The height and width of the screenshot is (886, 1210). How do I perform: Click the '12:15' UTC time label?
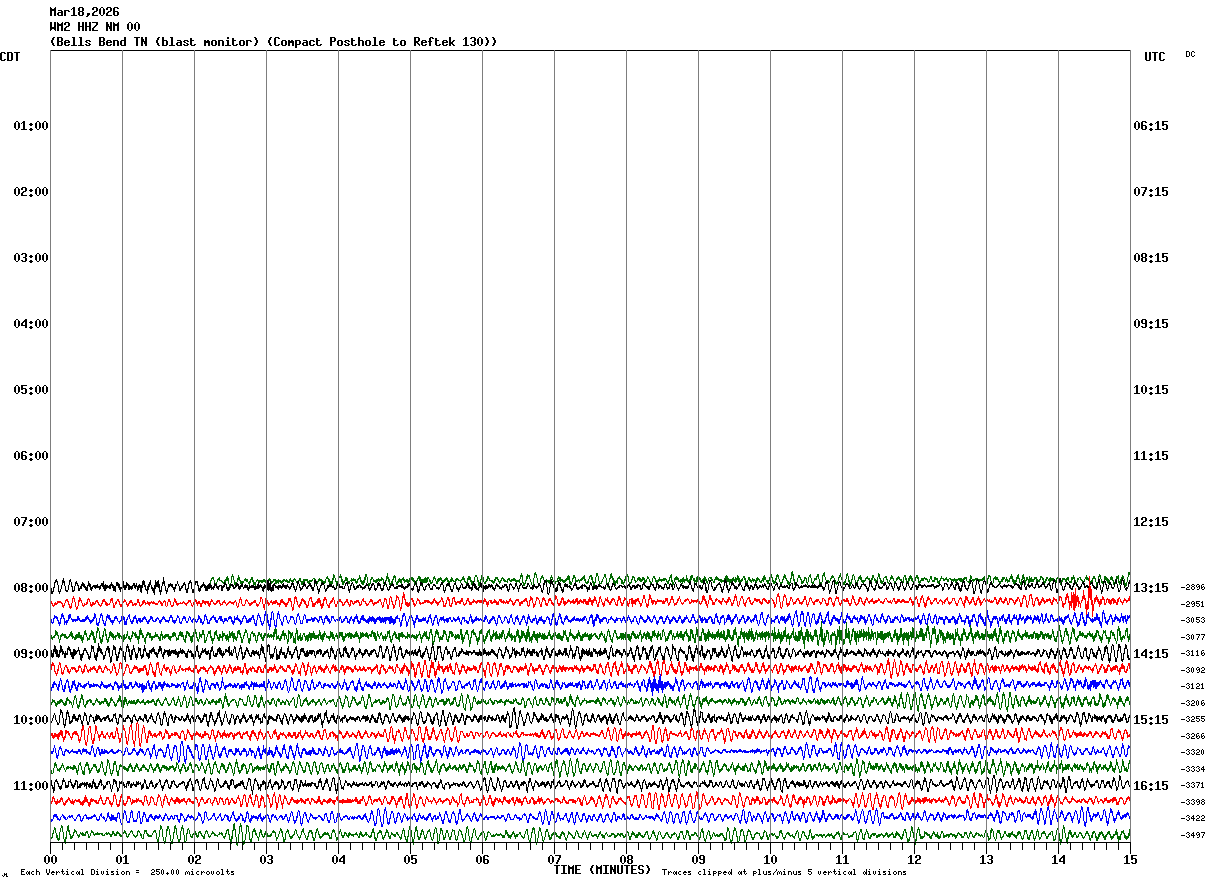click(1150, 522)
